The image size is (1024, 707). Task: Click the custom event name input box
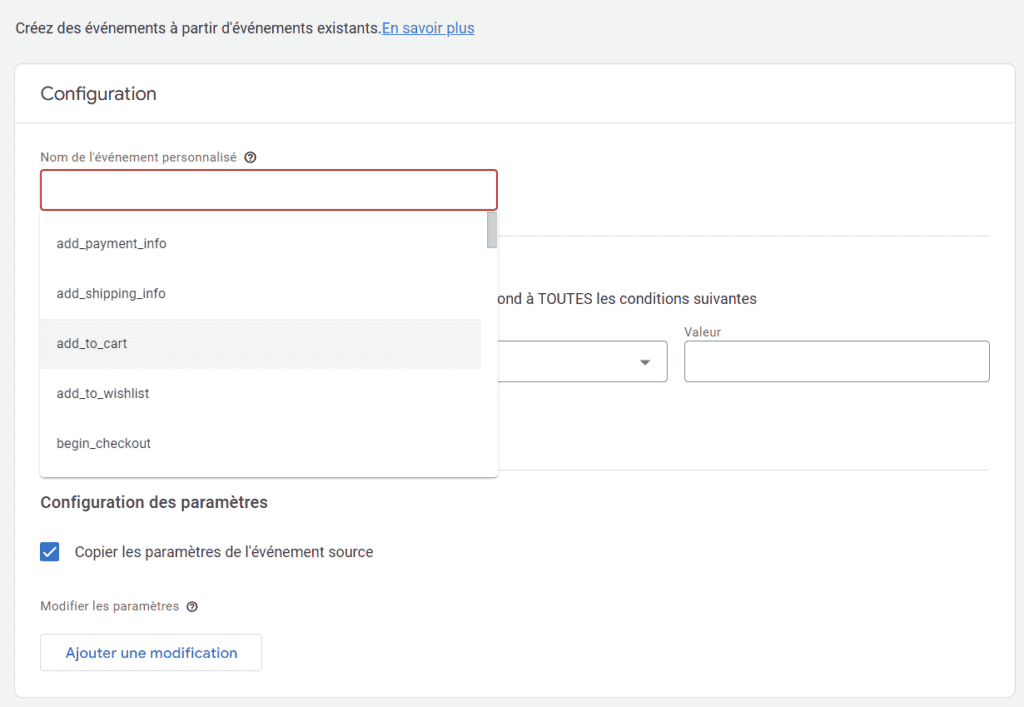[268, 189]
